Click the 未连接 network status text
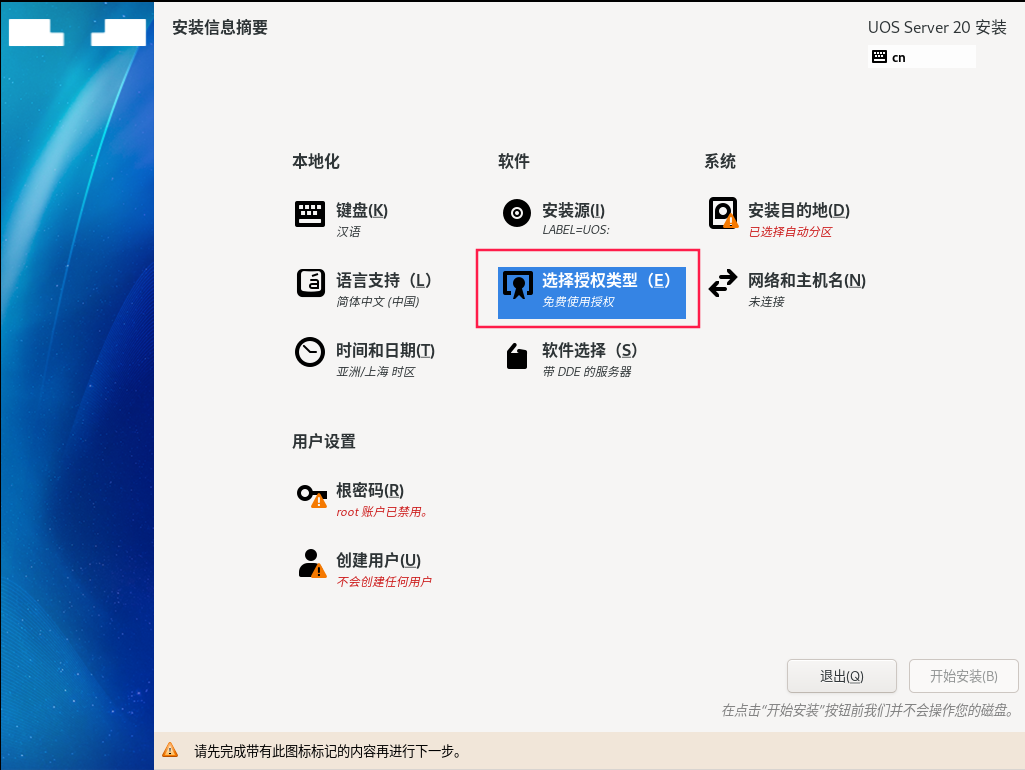This screenshot has width=1025, height=770. click(766, 302)
